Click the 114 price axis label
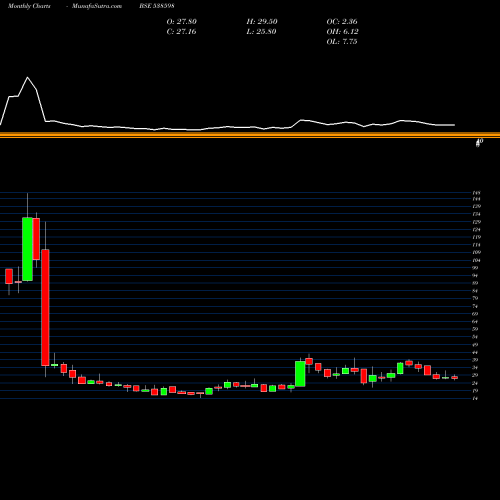Viewport: 500px width, 500px height. click(x=476, y=245)
